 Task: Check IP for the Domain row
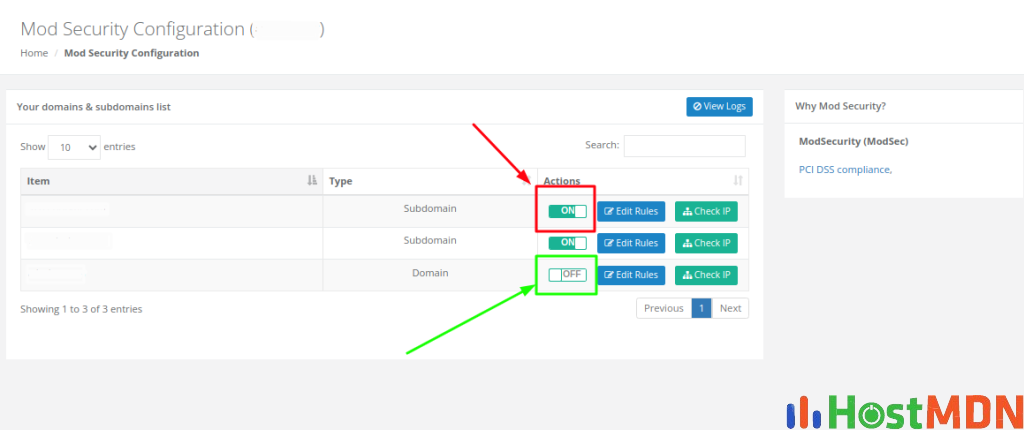tap(706, 275)
